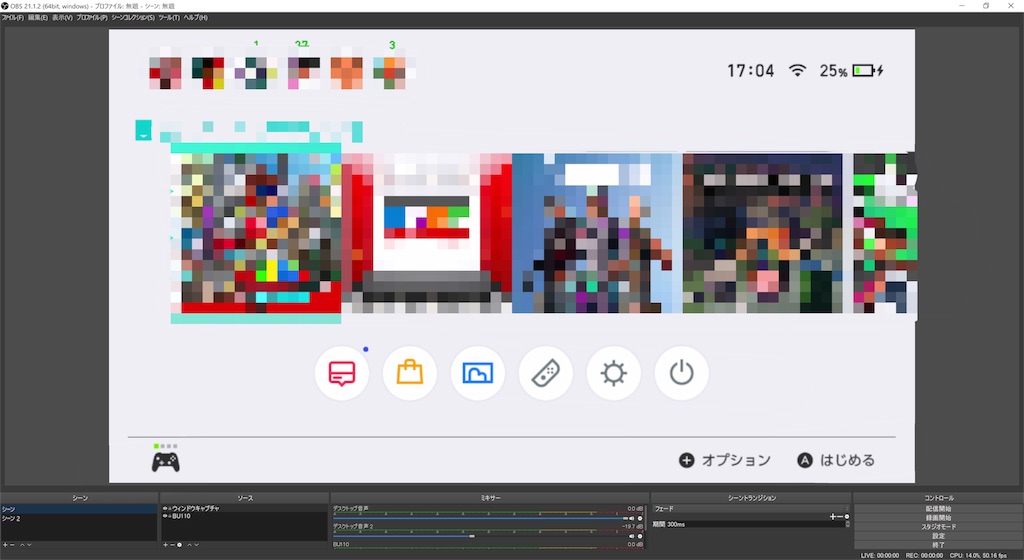
Task: Add a new source with plus button
Action: (x=165, y=545)
